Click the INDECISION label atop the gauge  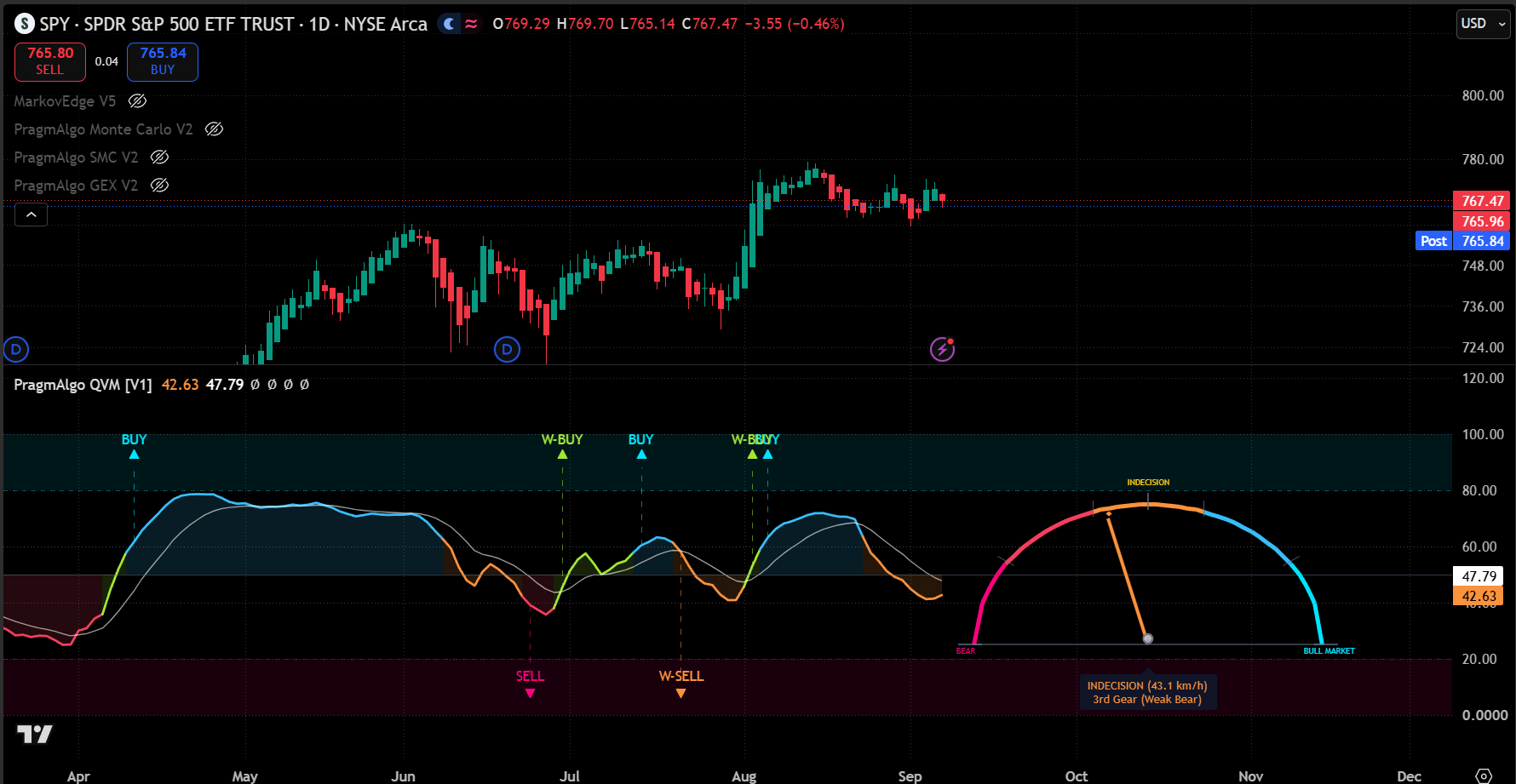(1148, 483)
